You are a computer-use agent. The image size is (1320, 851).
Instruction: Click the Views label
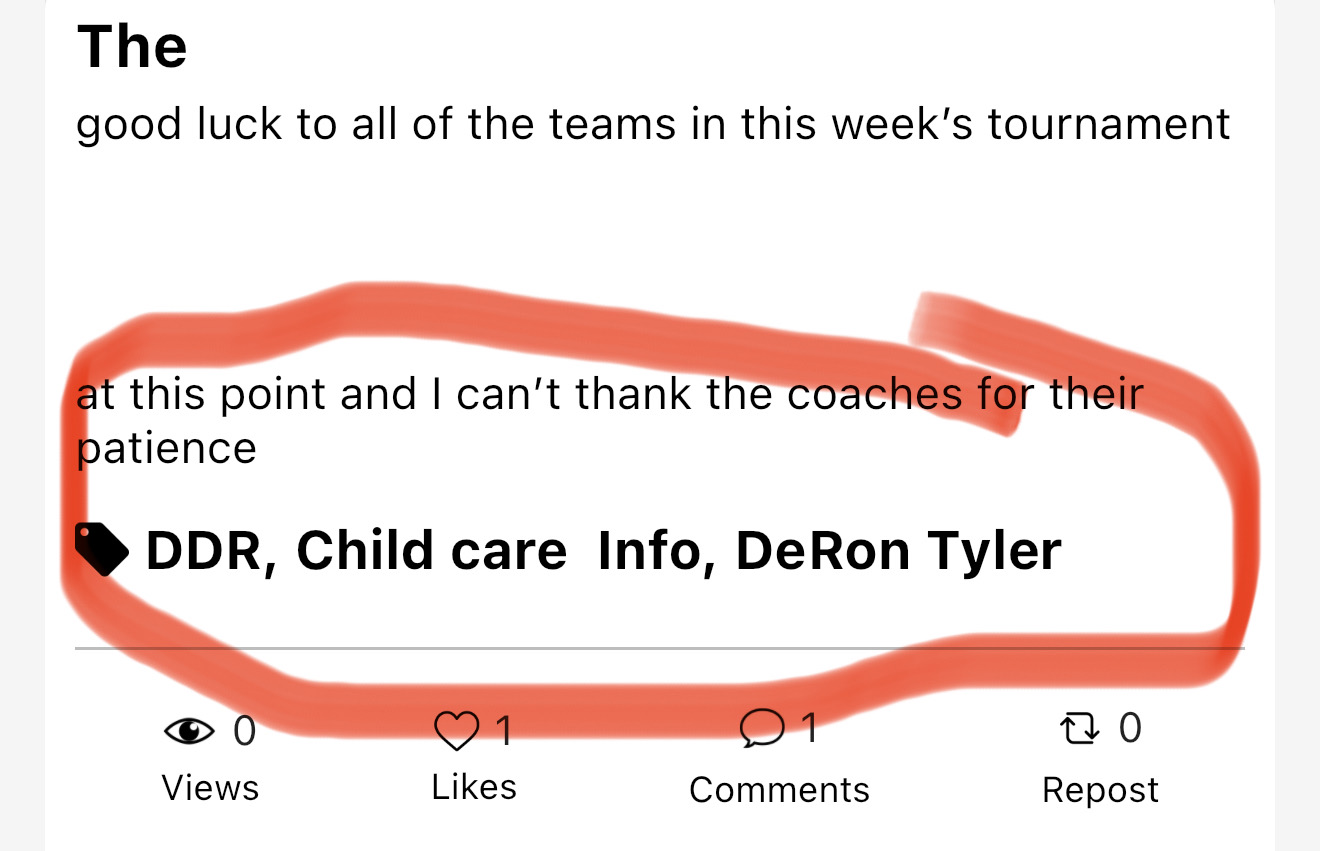pos(210,788)
